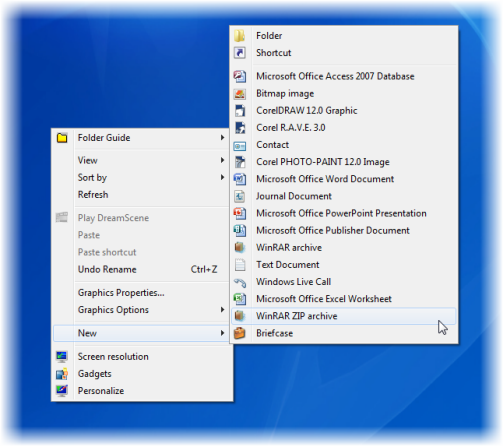Viewport: 503px width, 446px height.
Task: Expand the Sort by submenu arrow
Action: (222, 177)
